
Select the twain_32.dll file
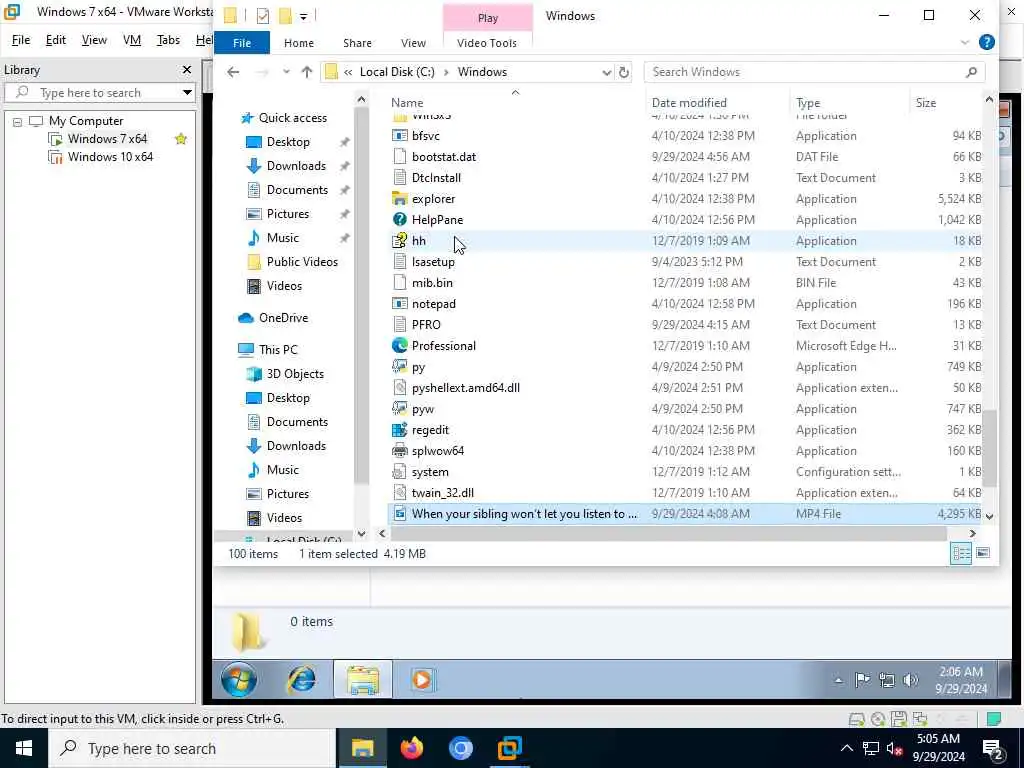point(442,492)
